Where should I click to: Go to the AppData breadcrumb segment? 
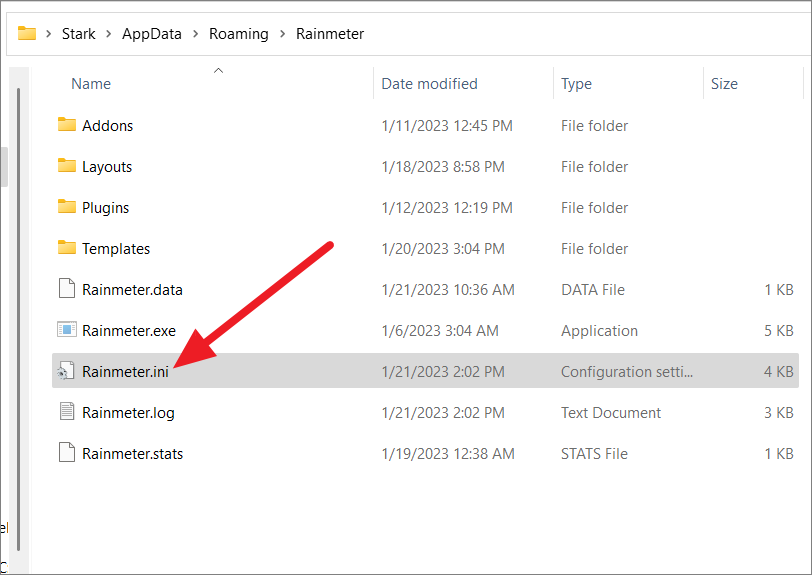tap(152, 34)
